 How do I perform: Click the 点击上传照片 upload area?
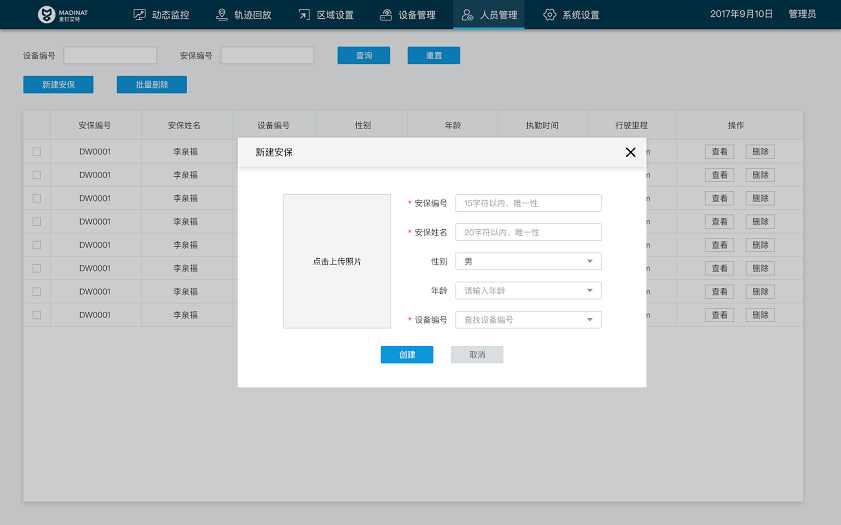coord(337,261)
